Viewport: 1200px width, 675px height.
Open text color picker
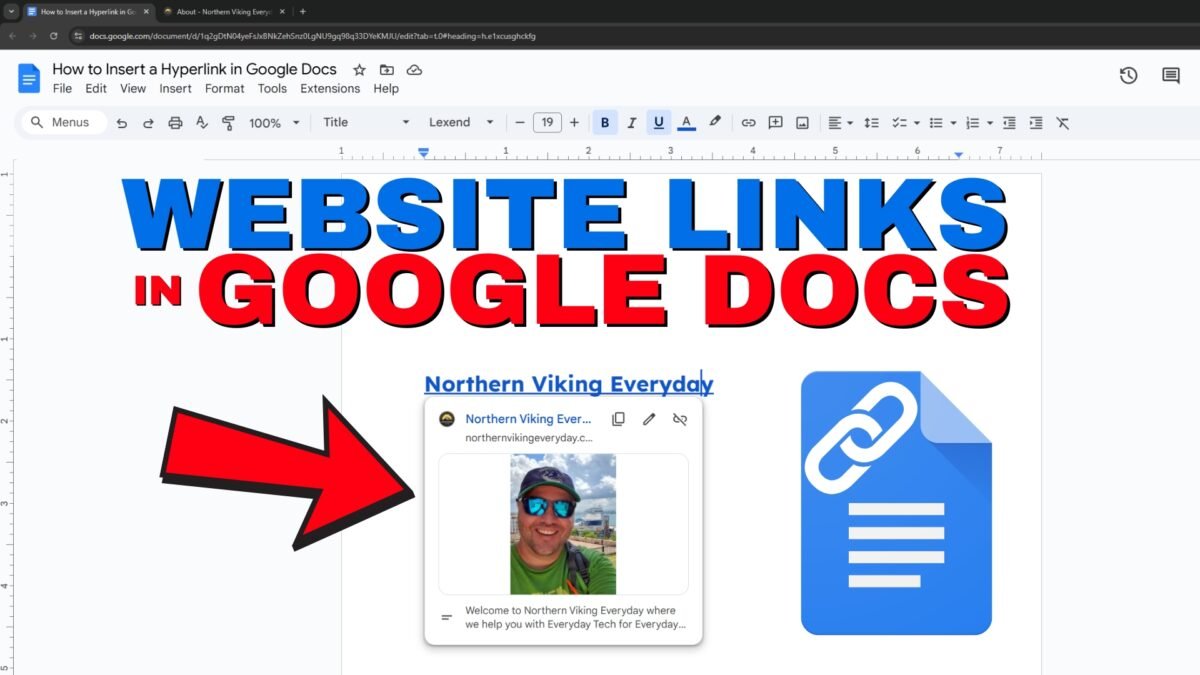[x=686, y=123]
